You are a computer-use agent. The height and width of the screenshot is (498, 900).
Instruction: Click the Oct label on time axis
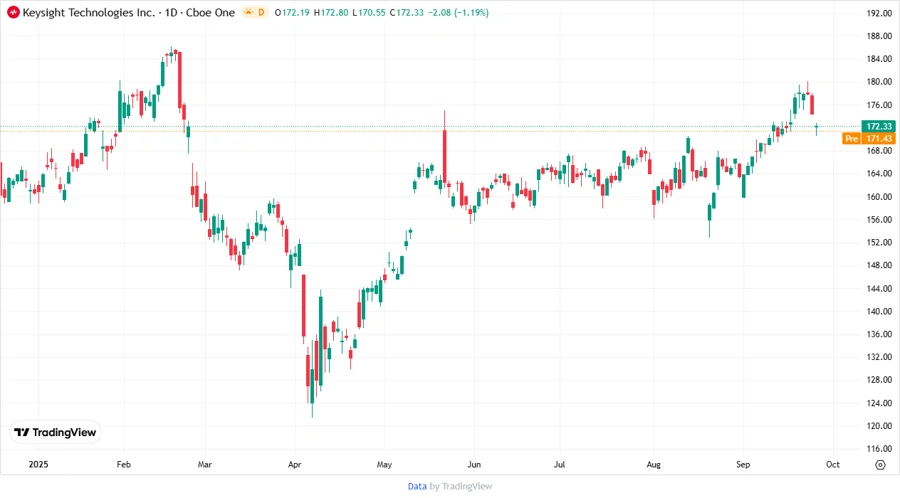(832, 465)
